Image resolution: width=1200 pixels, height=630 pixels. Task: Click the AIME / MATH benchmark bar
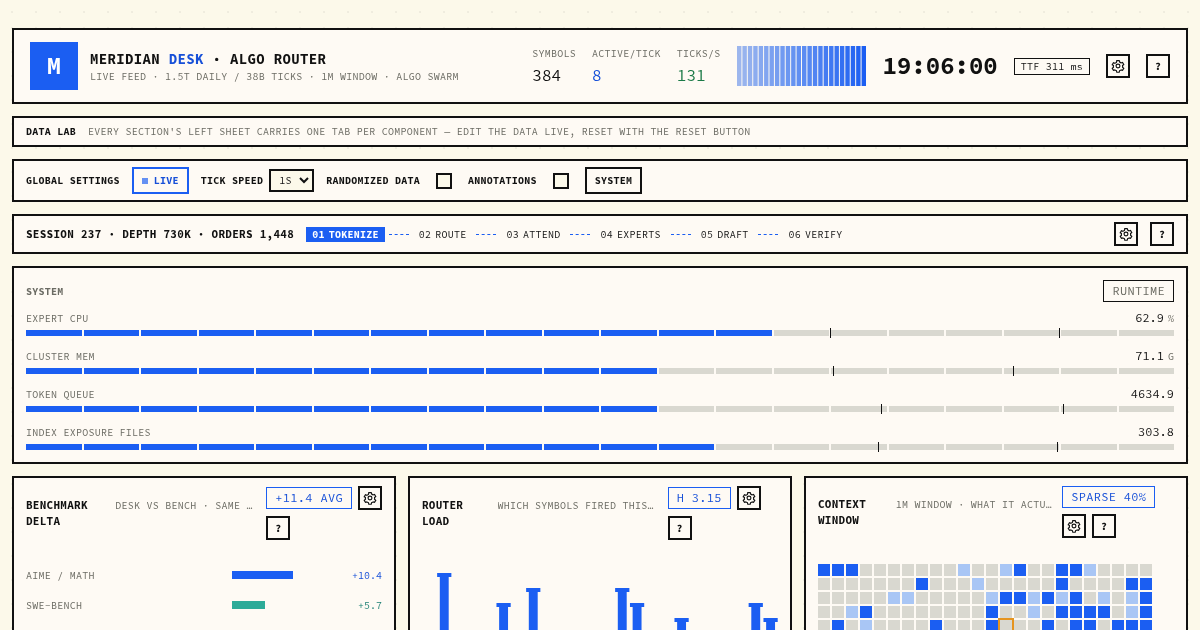262,575
